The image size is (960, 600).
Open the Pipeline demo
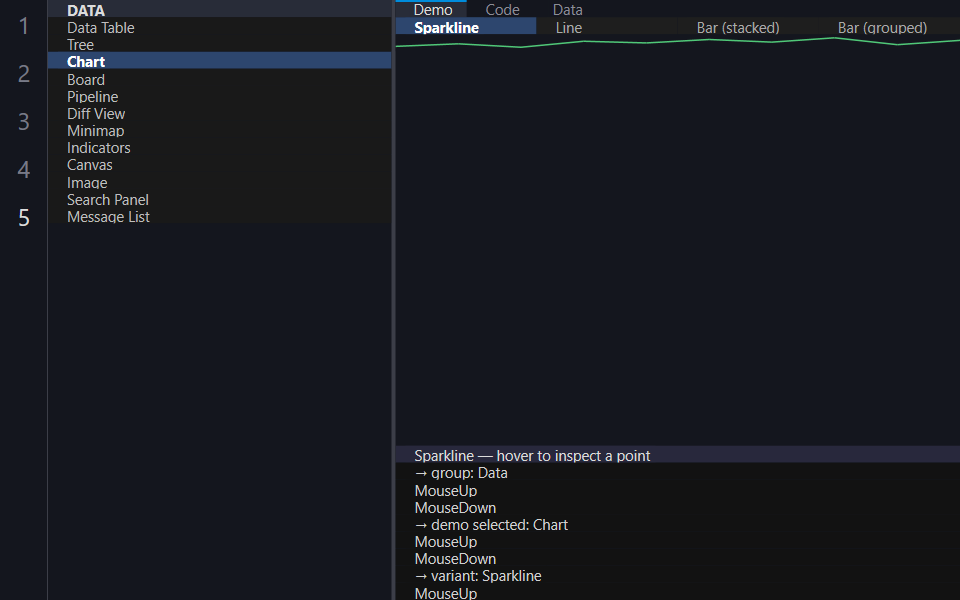click(219, 96)
